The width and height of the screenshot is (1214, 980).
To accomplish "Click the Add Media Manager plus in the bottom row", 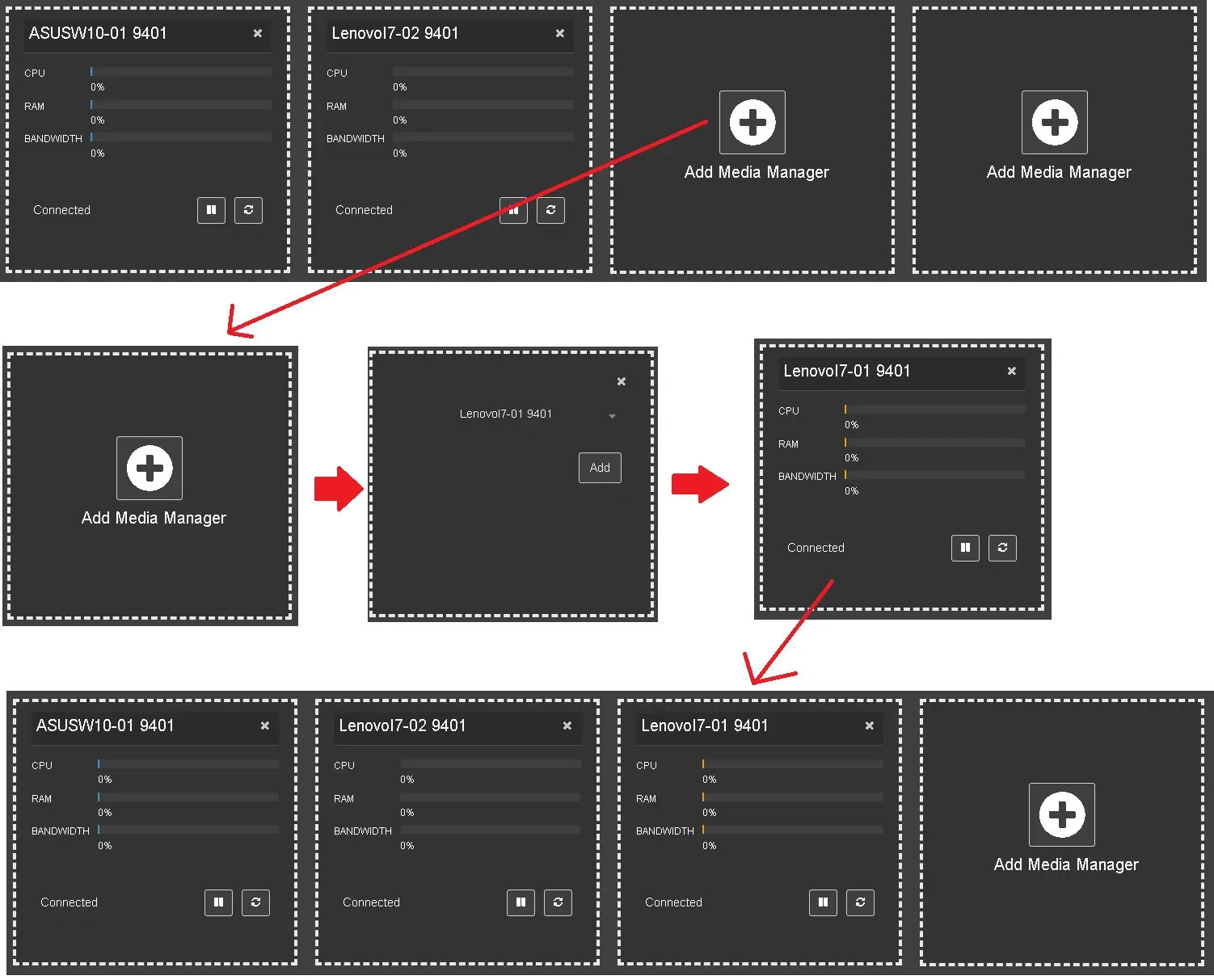I will (1061, 814).
